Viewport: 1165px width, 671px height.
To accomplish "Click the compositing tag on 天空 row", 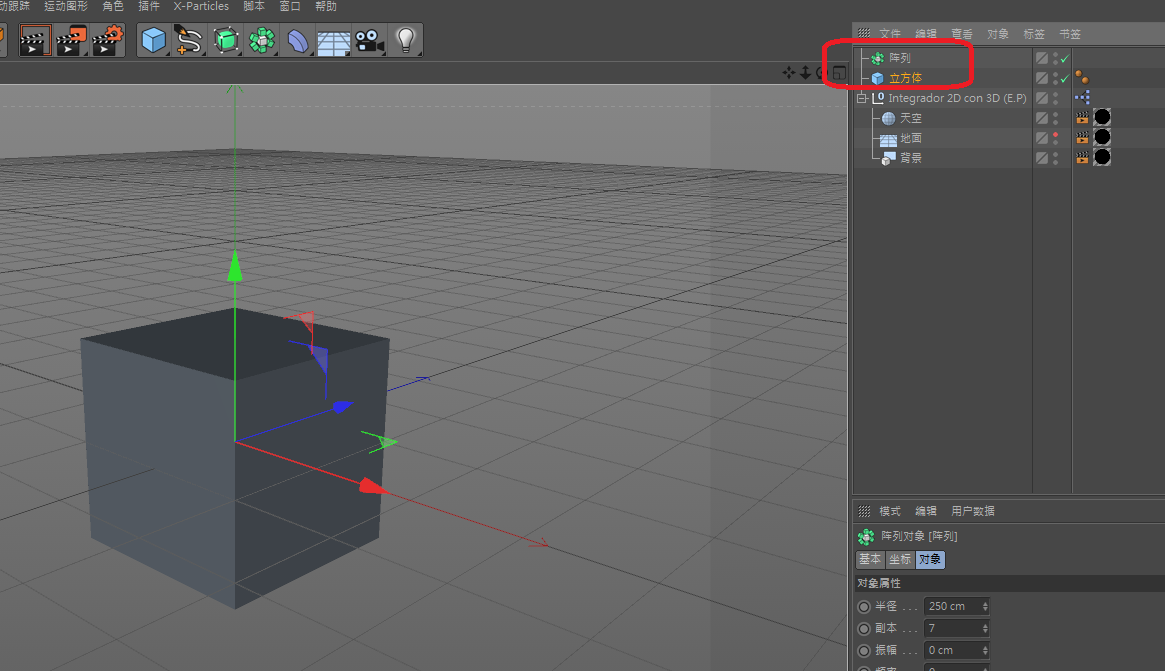I will 1083,117.
